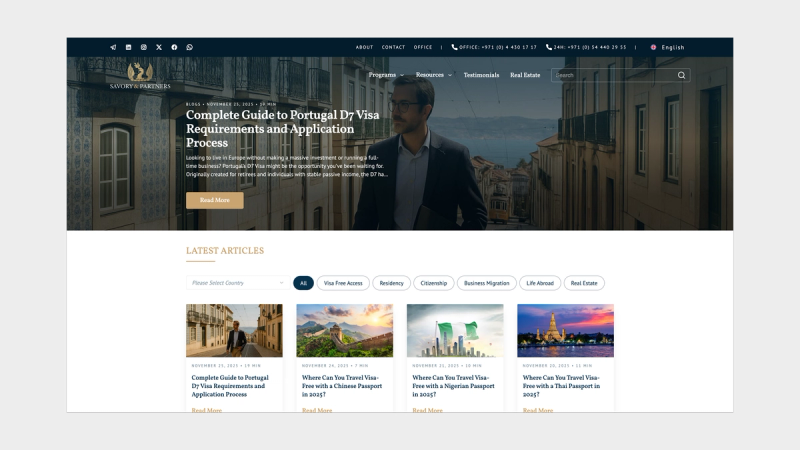
Task: Expand the Programs menu
Action: (x=386, y=75)
